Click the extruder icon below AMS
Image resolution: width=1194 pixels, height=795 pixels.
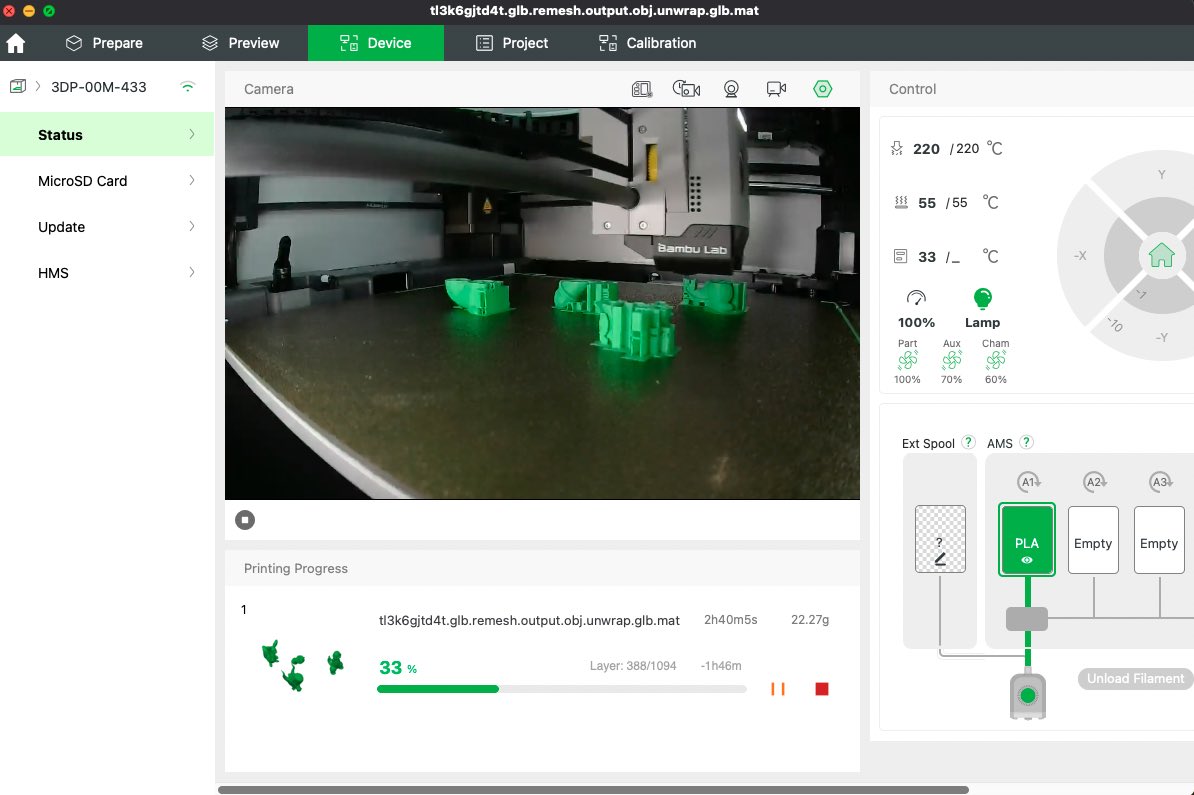1027,696
